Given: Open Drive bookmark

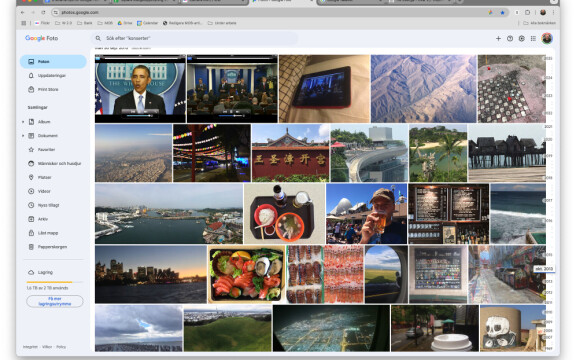Looking at the screenshot, I should [125, 23].
